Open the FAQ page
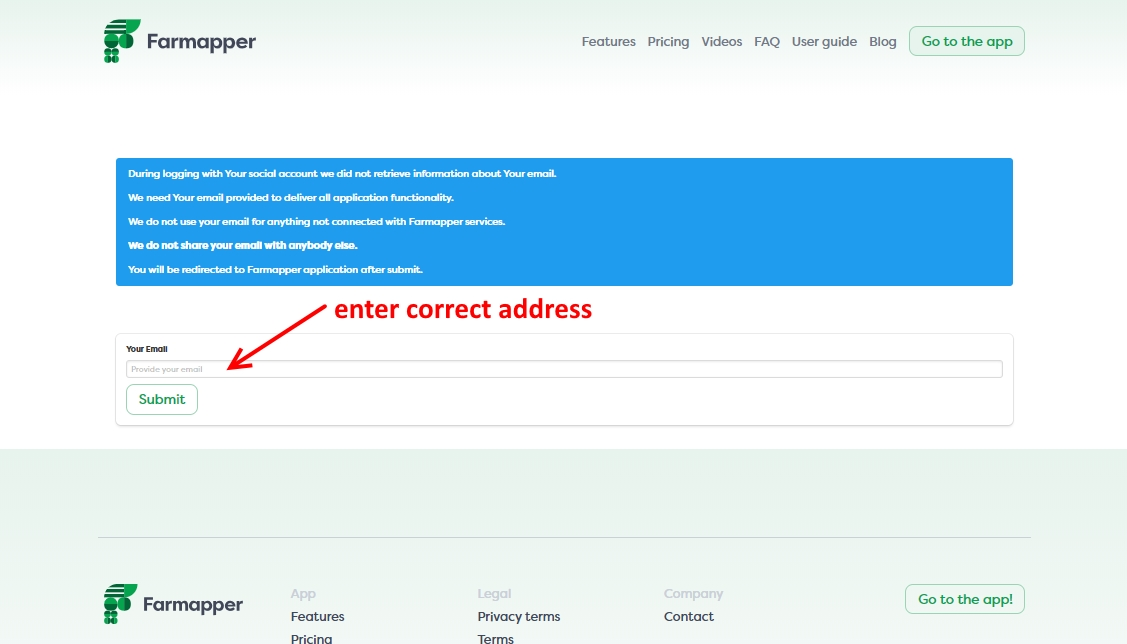 766,42
